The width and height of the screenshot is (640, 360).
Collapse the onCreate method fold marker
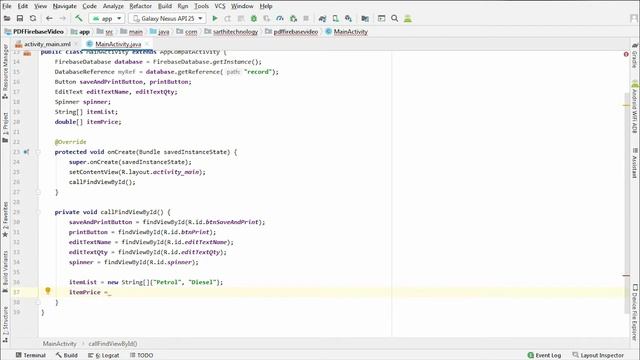(38, 152)
